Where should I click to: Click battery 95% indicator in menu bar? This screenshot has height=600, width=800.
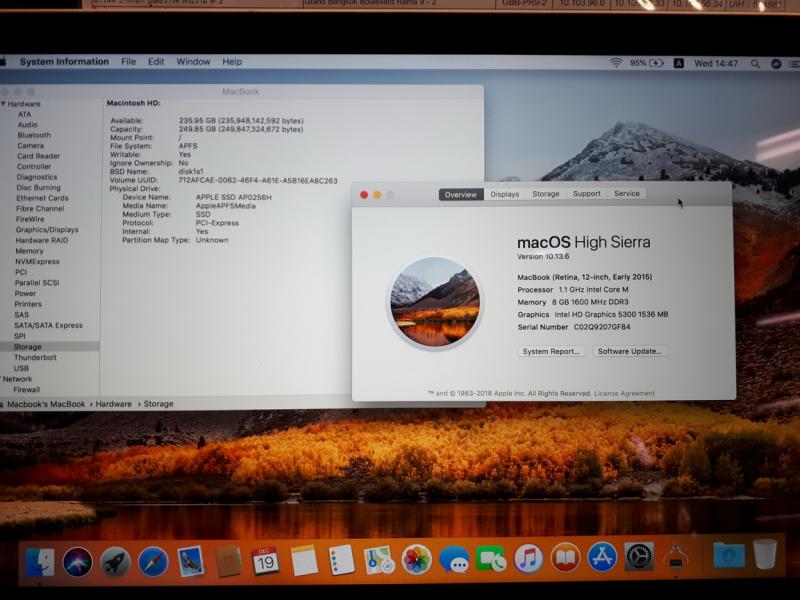tap(646, 63)
